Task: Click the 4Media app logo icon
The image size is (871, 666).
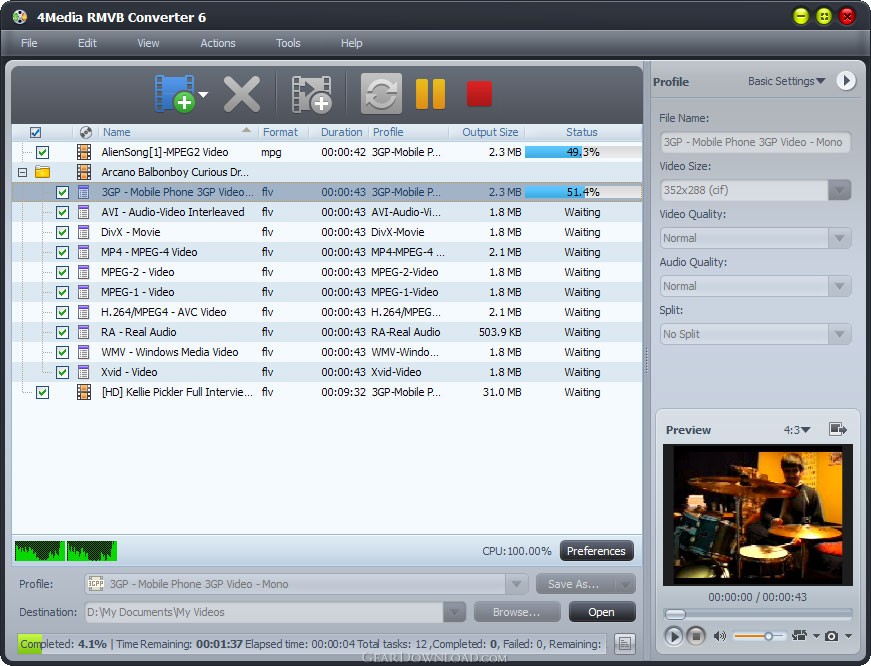Action: click(x=19, y=17)
